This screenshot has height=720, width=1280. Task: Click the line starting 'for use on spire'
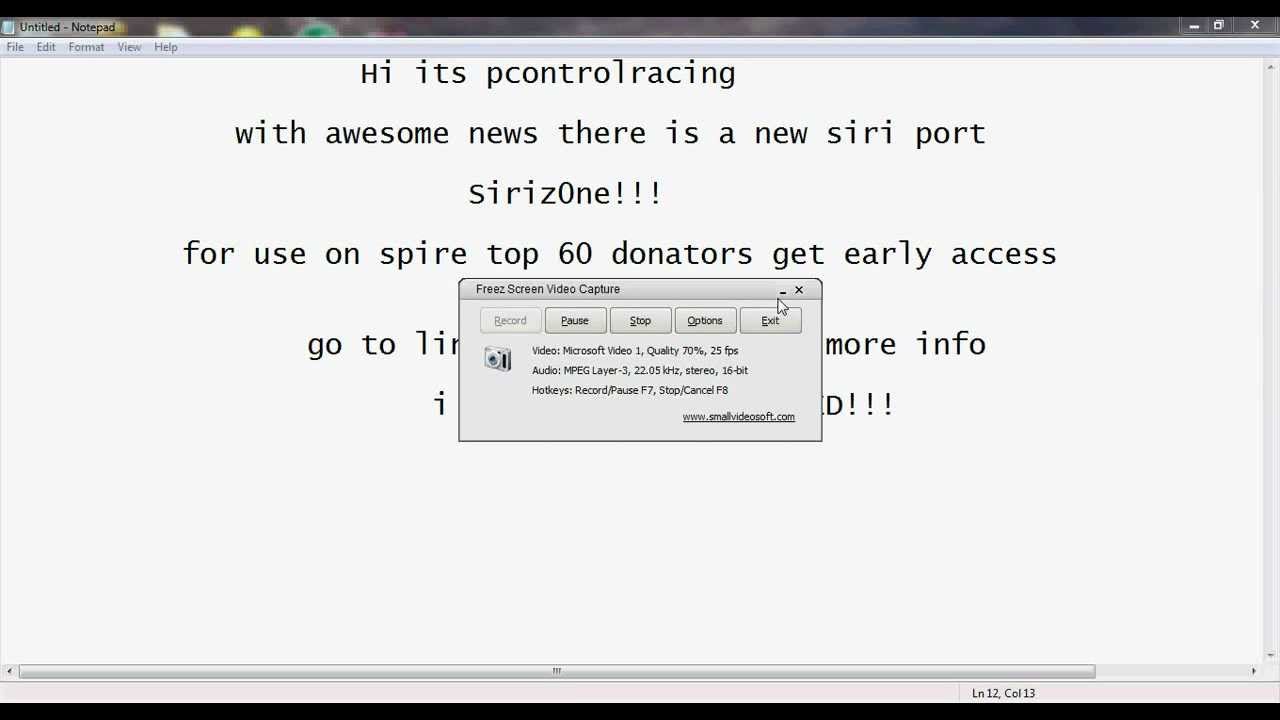pos(620,254)
